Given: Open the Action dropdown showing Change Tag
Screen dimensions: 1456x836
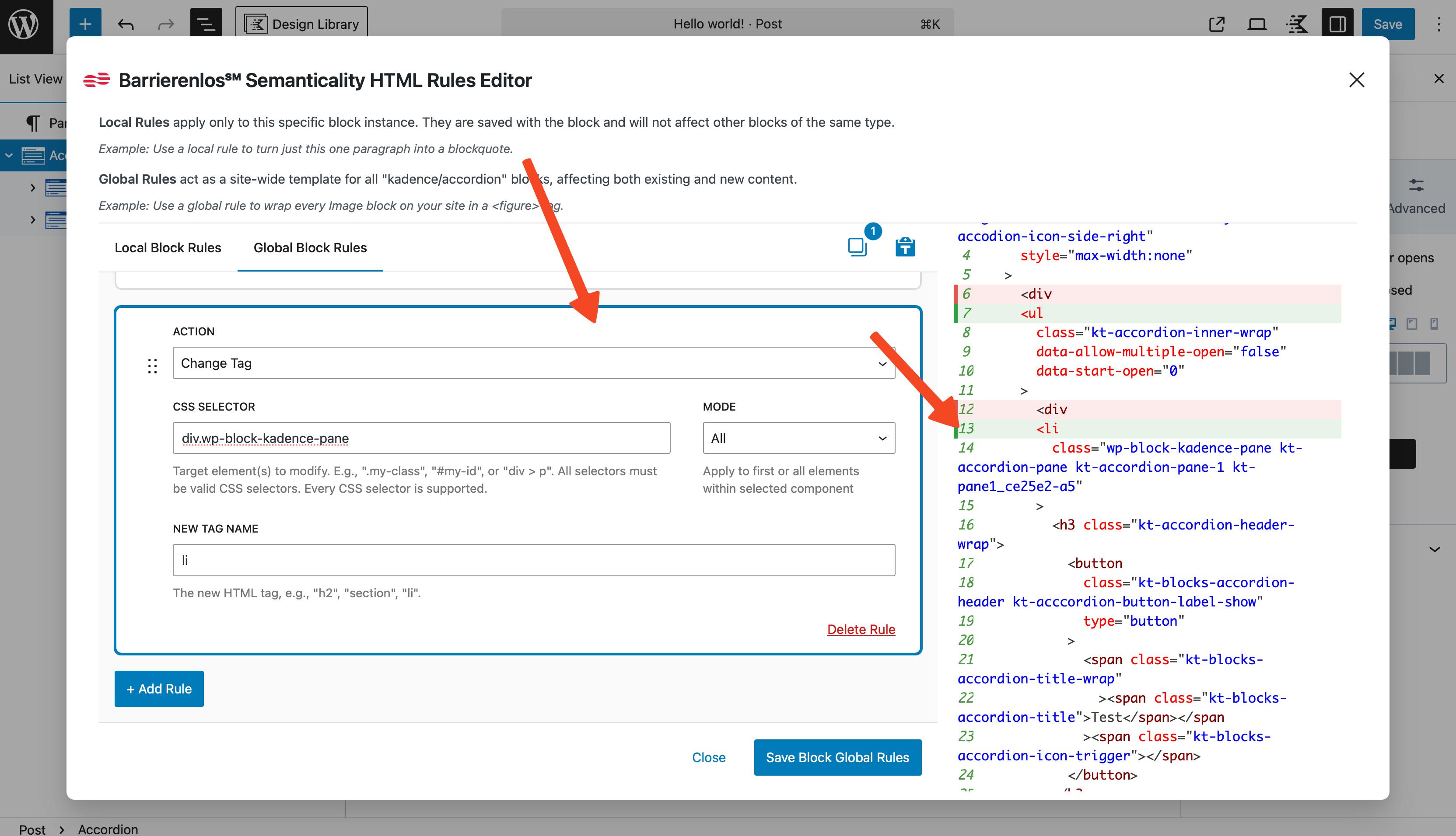Looking at the screenshot, I should coord(533,363).
